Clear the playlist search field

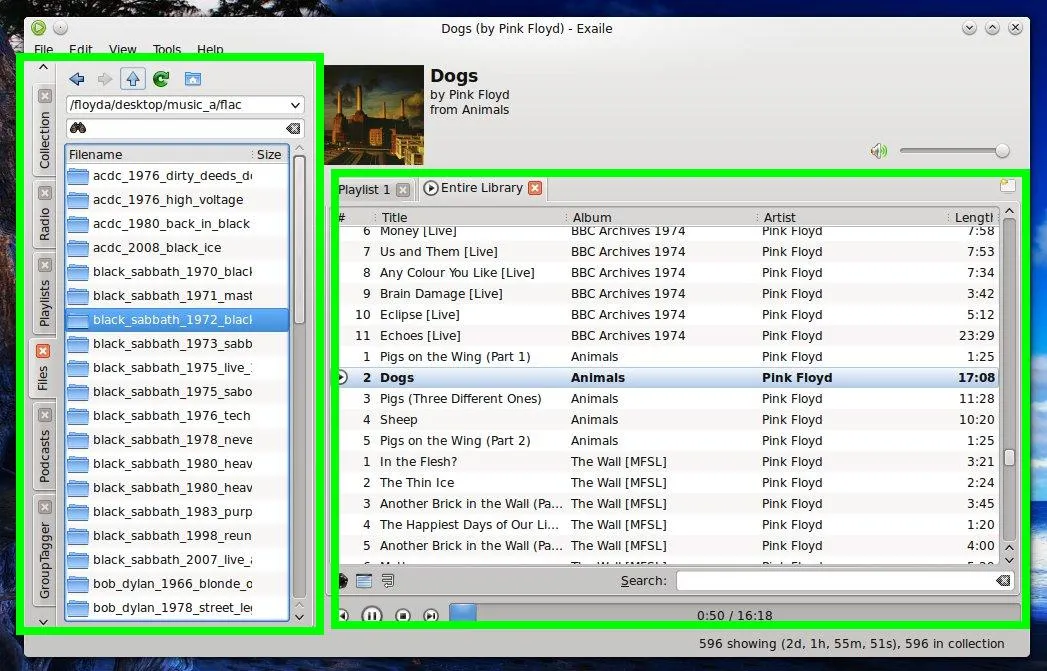[1003, 581]
